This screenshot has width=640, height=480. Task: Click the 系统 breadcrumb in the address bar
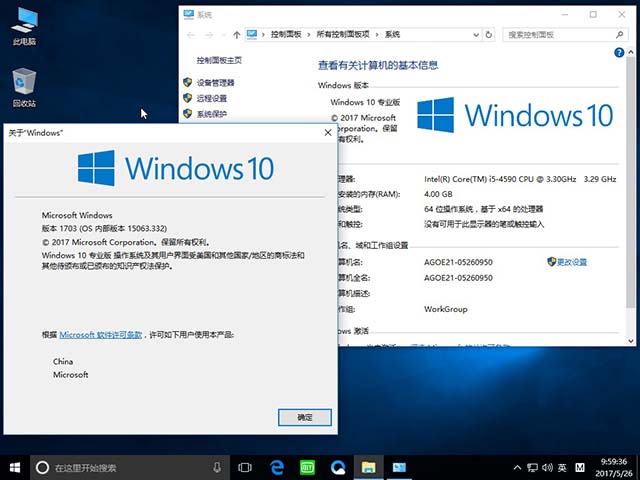pyautogui.click(x=392, y=35)
